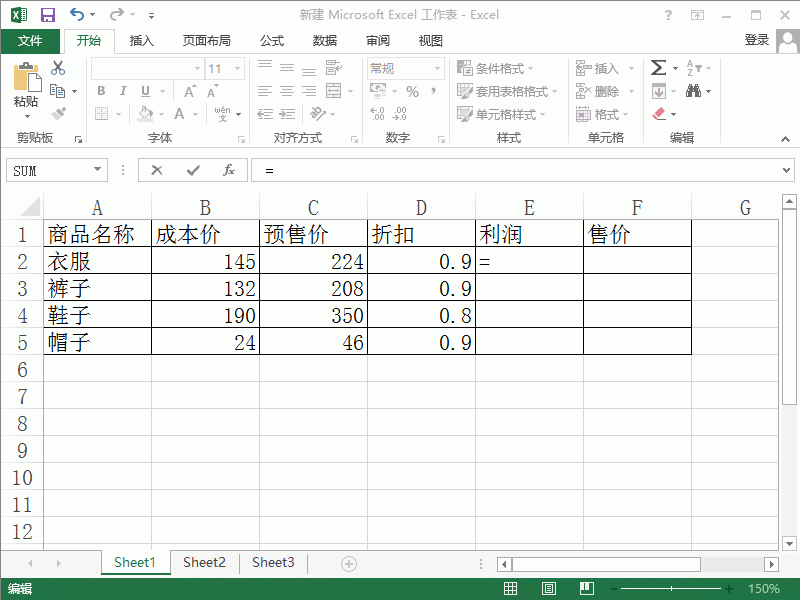Screen dimensions: 800x600
Task: Click the Insert Function fx icon
Action: click(229, 170)
